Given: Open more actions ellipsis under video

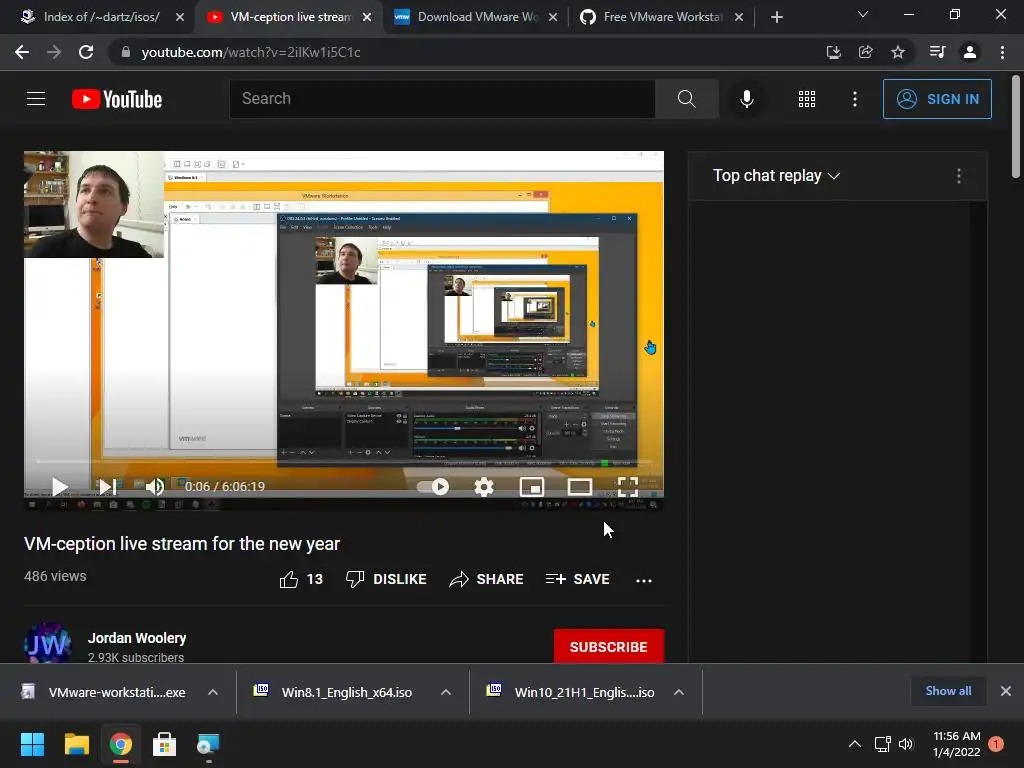Looking at the screenshot, I should 644,581.
